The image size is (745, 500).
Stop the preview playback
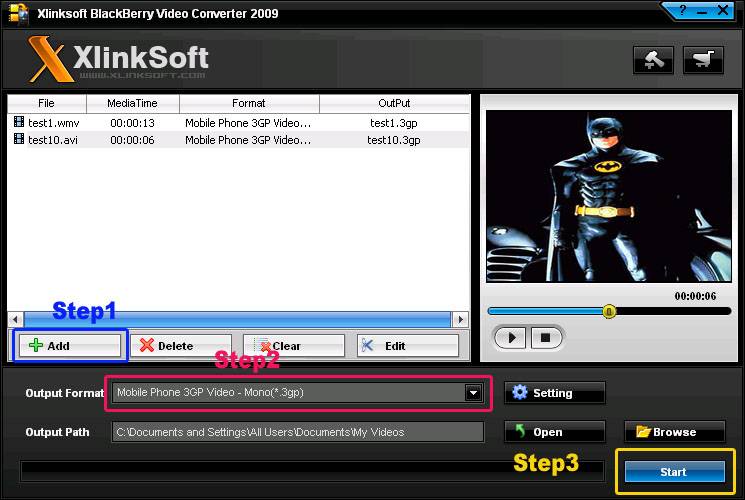(545, 337)
